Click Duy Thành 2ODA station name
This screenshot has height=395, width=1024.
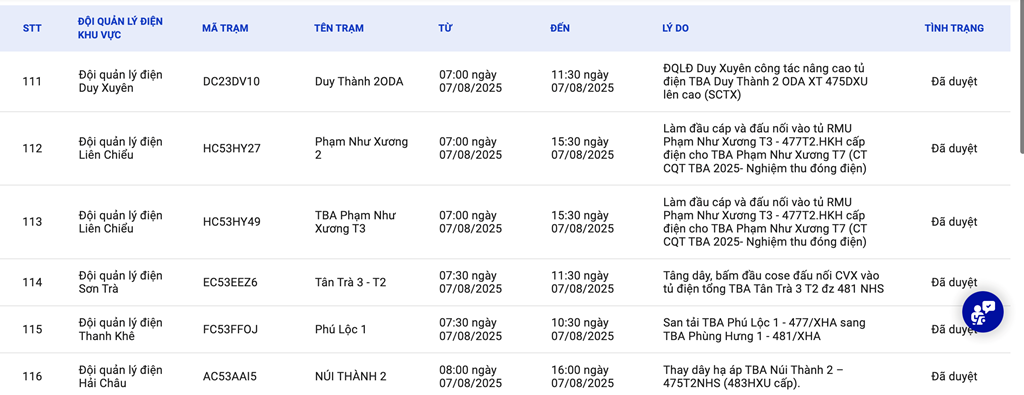point(359,82)
